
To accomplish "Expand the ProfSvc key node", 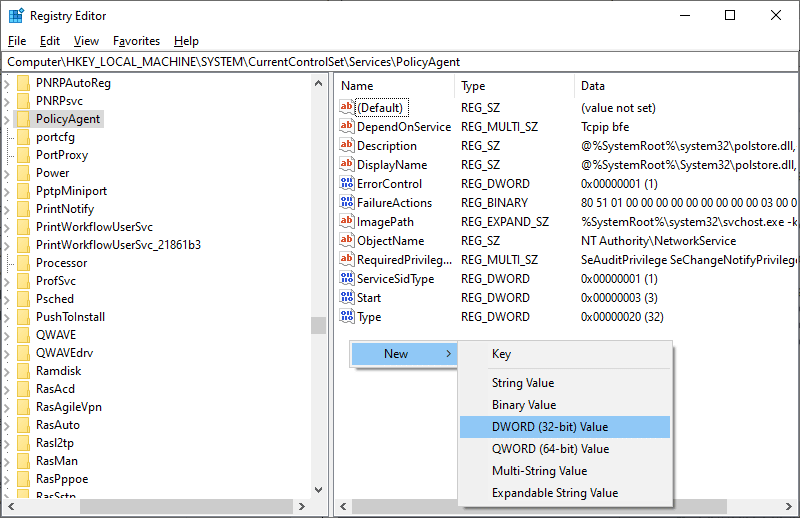I will [x=7, y=282].
